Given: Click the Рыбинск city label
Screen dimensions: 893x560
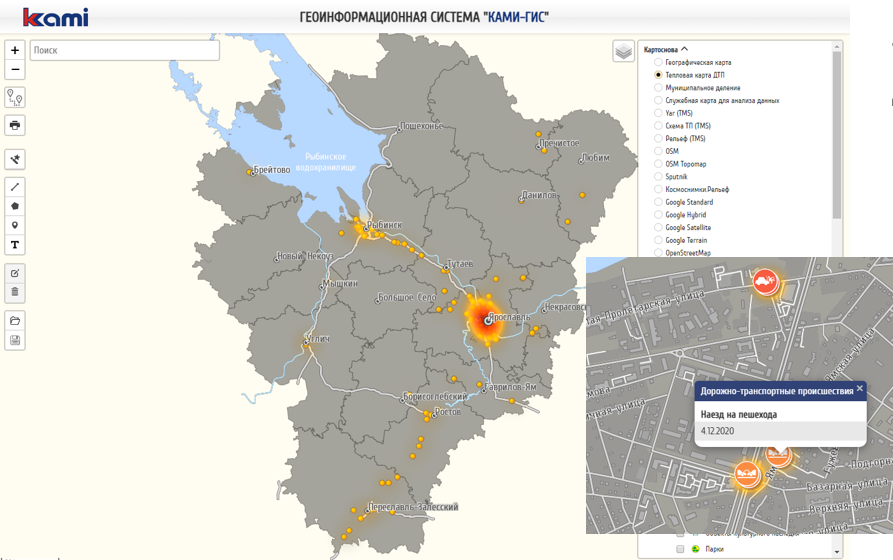Looking at the screenshot, I should tap(384, 225).
